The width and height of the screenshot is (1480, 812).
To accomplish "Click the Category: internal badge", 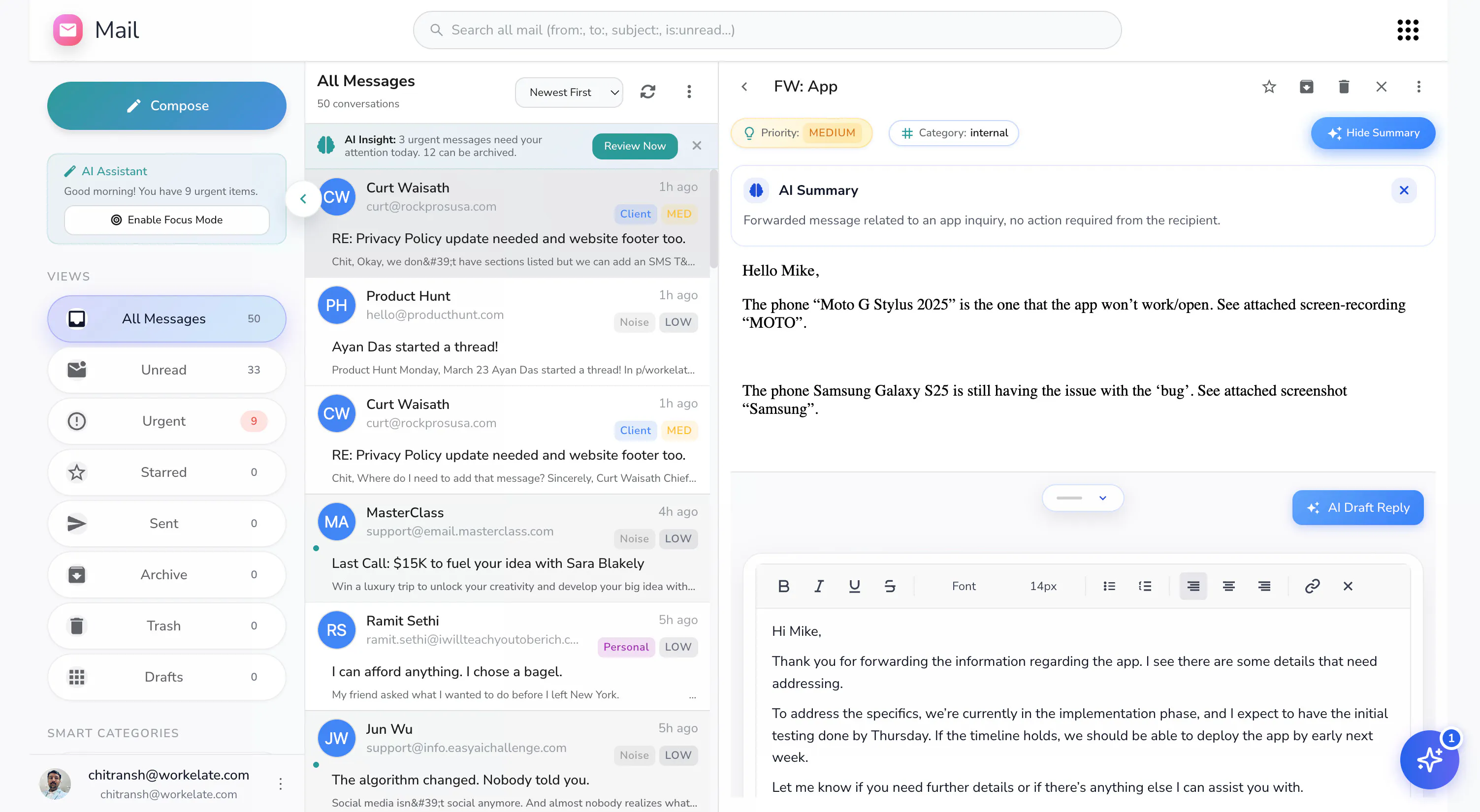I will (953, 133).
